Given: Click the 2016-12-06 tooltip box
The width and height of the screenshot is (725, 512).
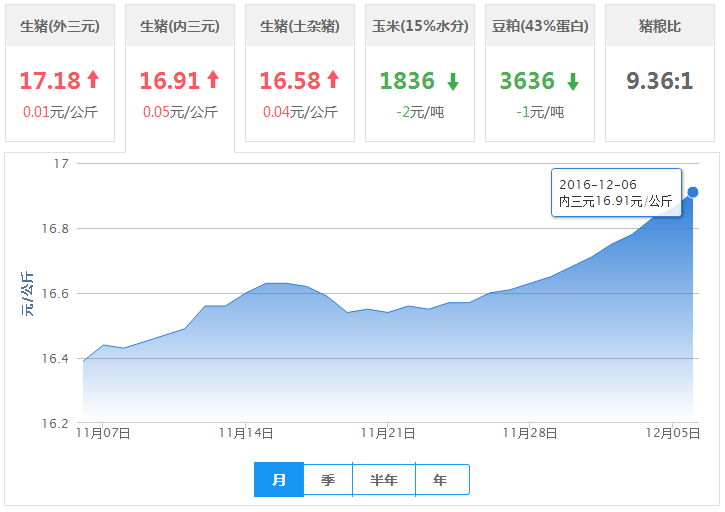Looking at the screenshot, I should pos(616,192).
